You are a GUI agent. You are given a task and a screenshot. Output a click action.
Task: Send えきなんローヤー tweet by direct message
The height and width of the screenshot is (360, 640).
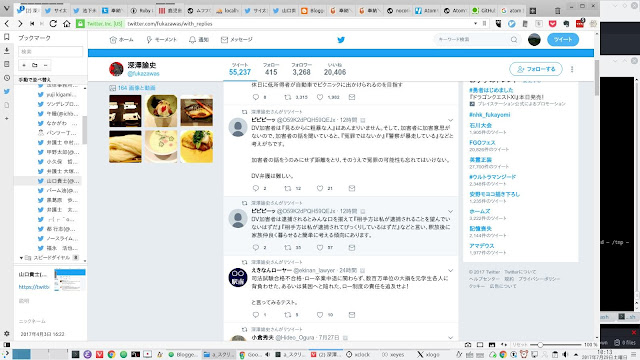click(x=352, y=315)
